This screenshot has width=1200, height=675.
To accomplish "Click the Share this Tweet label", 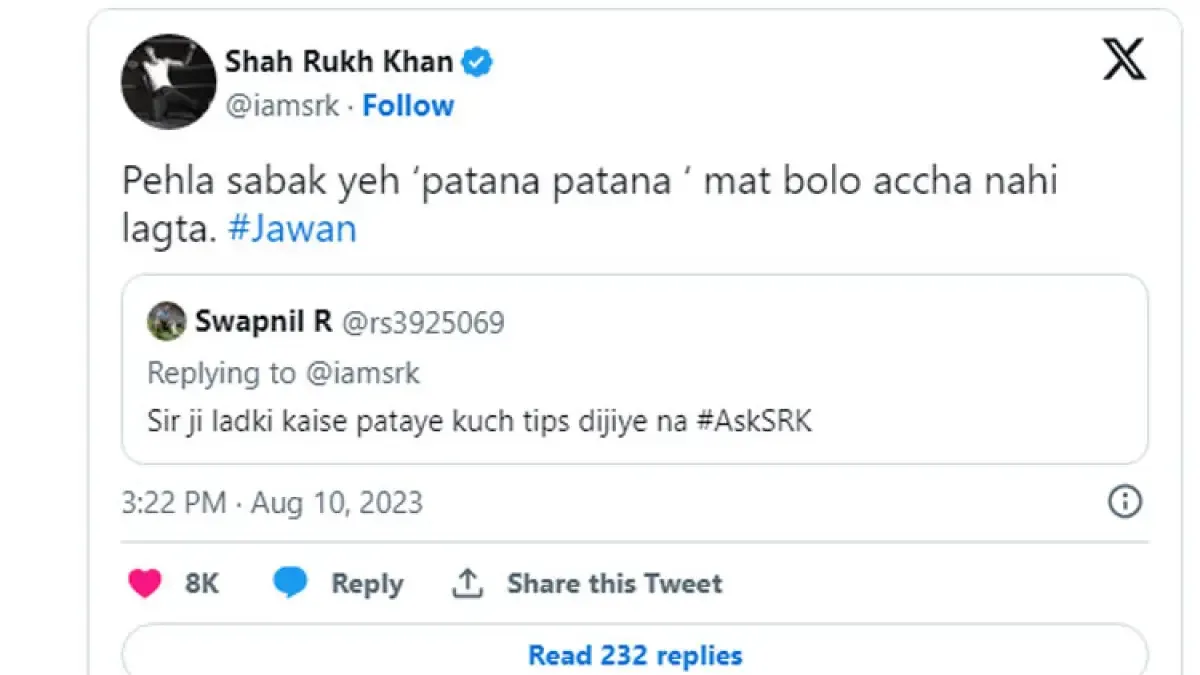I will [615, 583].
